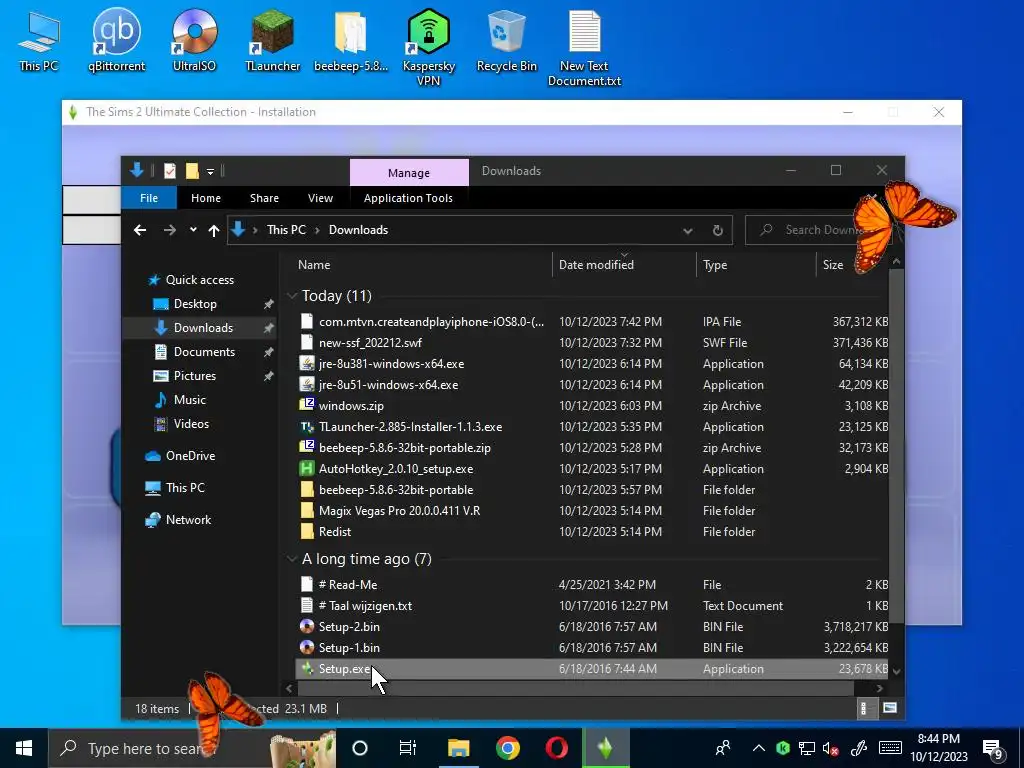Open the Recent locations dropdown
The image size is (1024, 768).
pyautogui.click(x=193, y=230)
